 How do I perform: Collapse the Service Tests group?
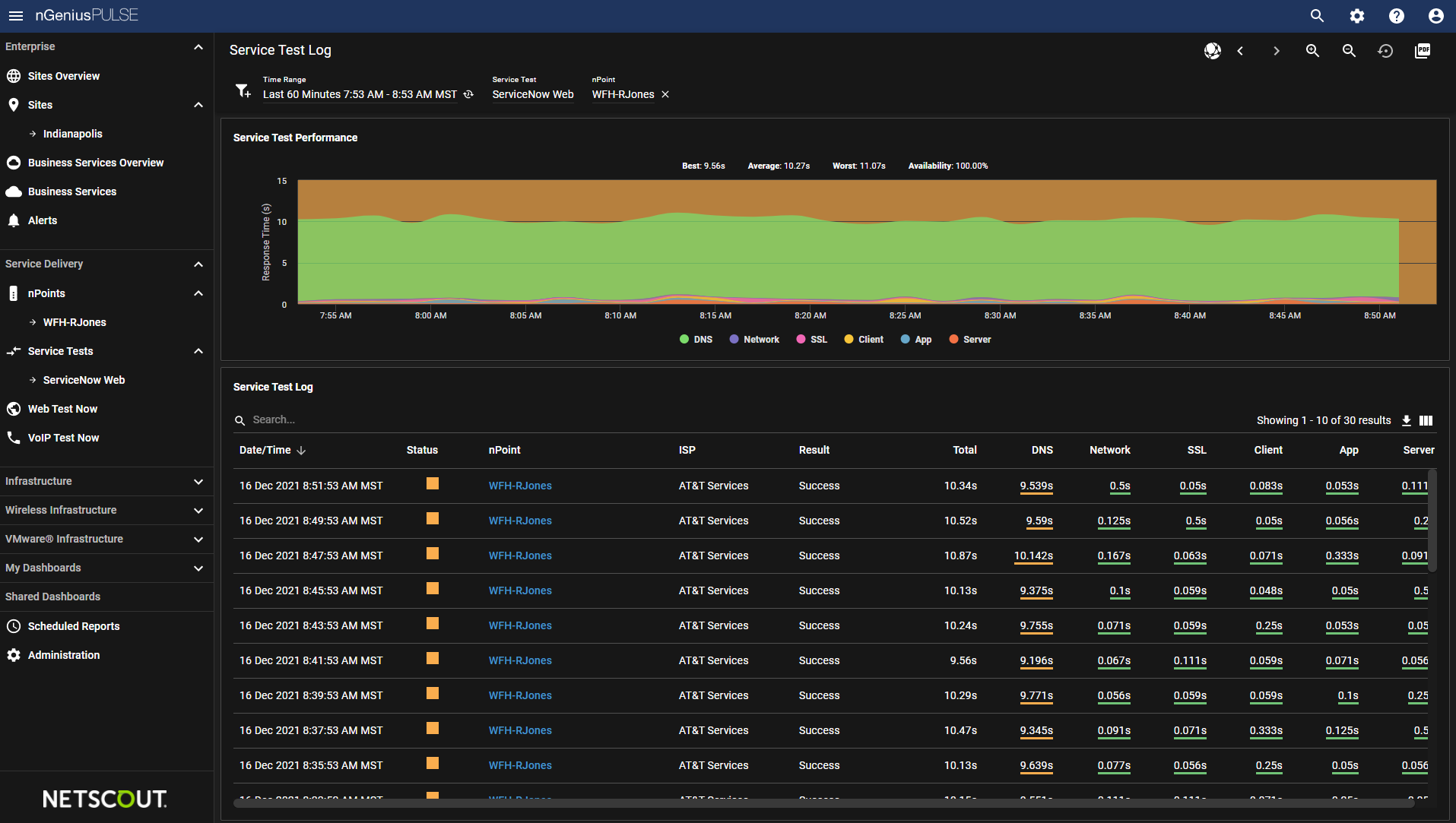pos(198,351)
